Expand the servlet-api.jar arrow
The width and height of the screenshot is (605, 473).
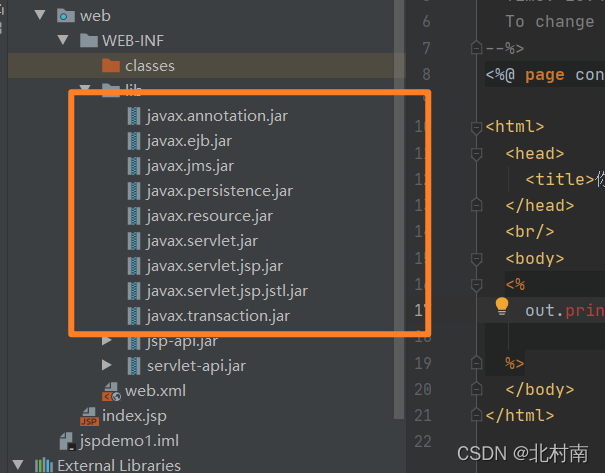click(106, 365)
